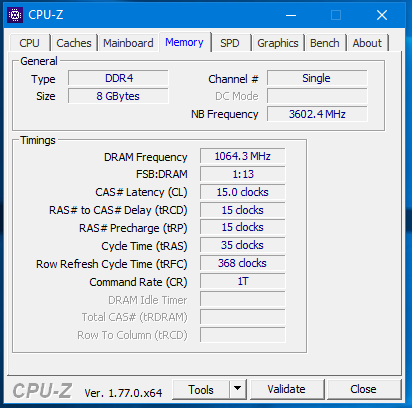This screenshot has height=408, width=412.
Task: Click the RAS# to CAS# Delay (tRCD) label
Action: (x=118, y=210)
